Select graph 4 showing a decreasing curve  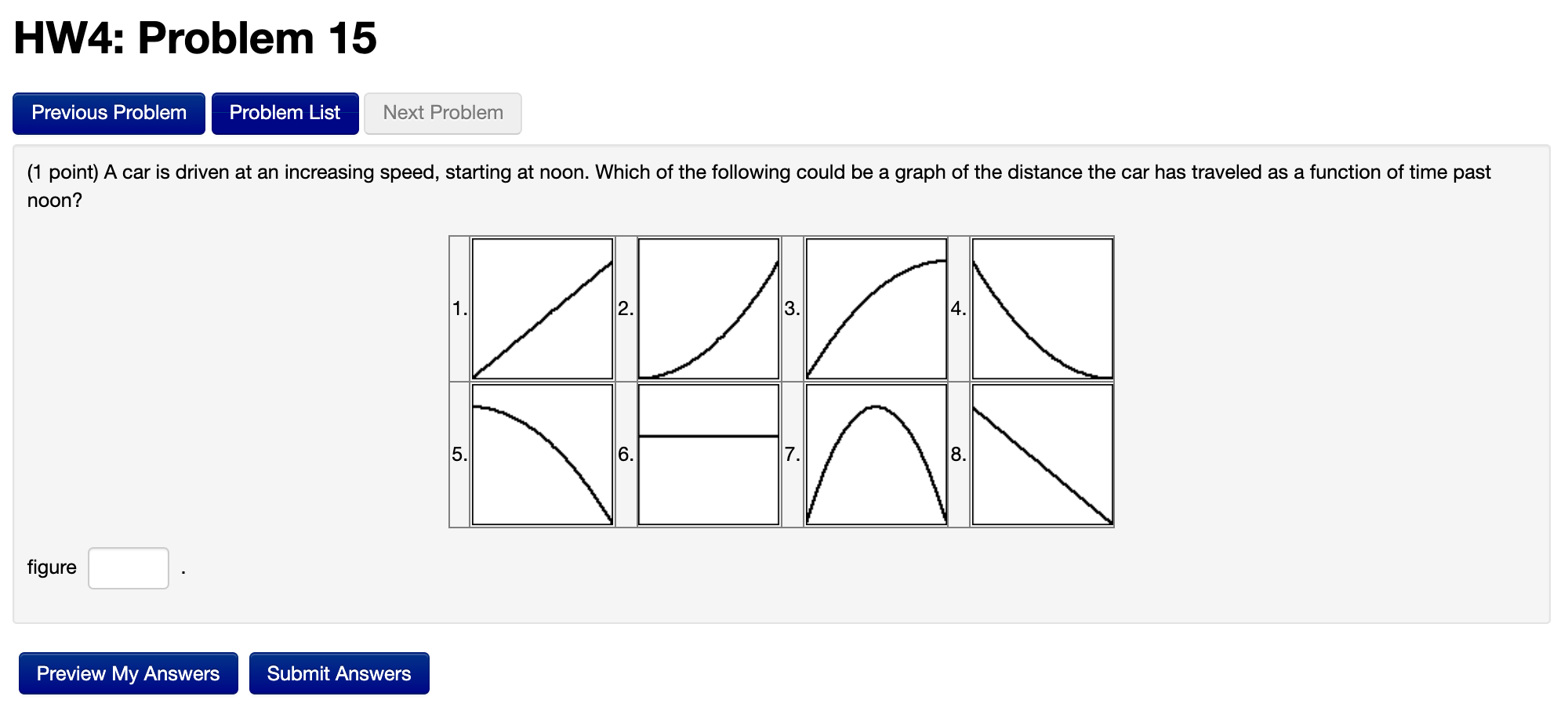pos(1041,308)
